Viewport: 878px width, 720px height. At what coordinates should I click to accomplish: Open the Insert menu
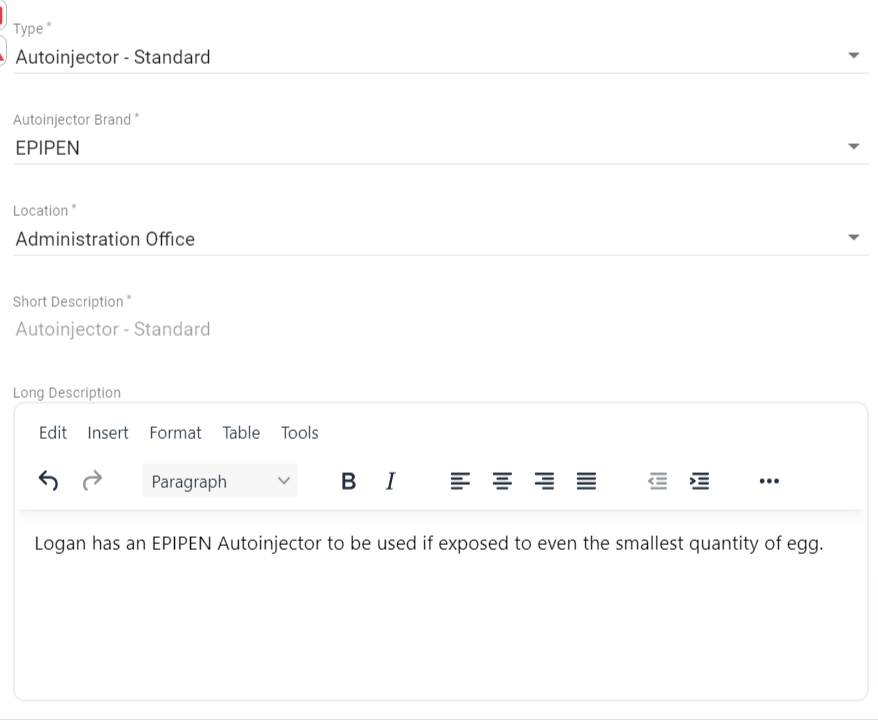point(108,433)
